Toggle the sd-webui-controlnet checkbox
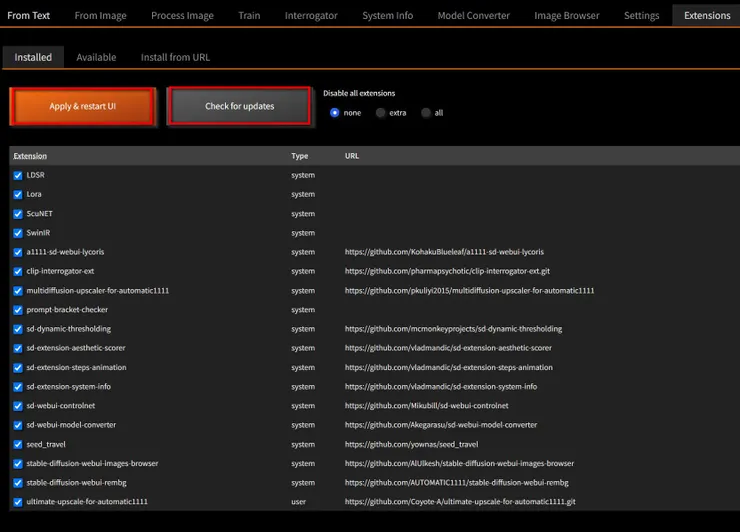740x532 pixels. 18,406
